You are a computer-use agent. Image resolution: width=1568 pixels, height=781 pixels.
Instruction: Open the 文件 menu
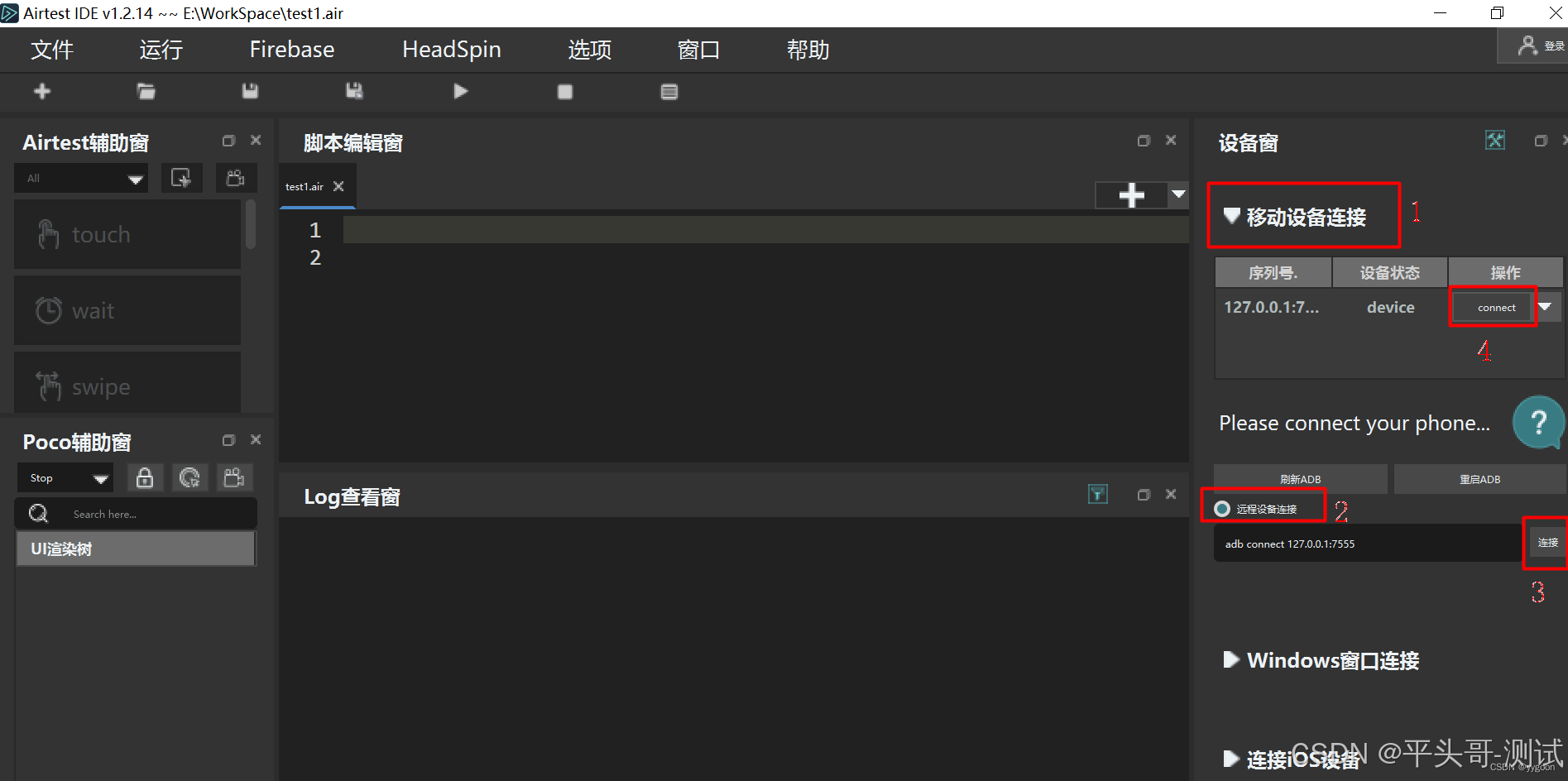pyautogui.click(x=52, y=50)
